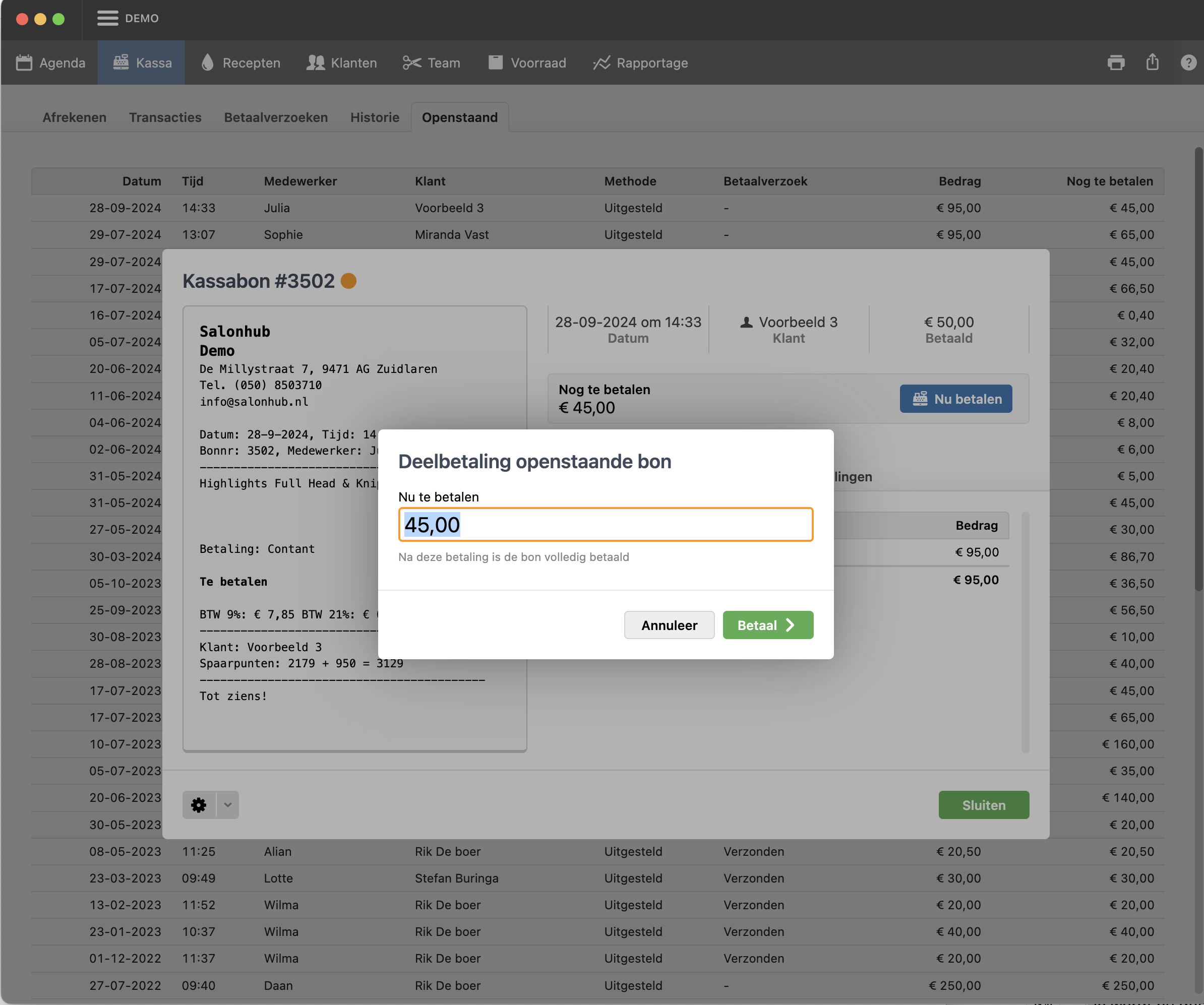Open the hamburger menu next to DEMO
This screenshot has width=1204, height=1005.
[107, 18]
